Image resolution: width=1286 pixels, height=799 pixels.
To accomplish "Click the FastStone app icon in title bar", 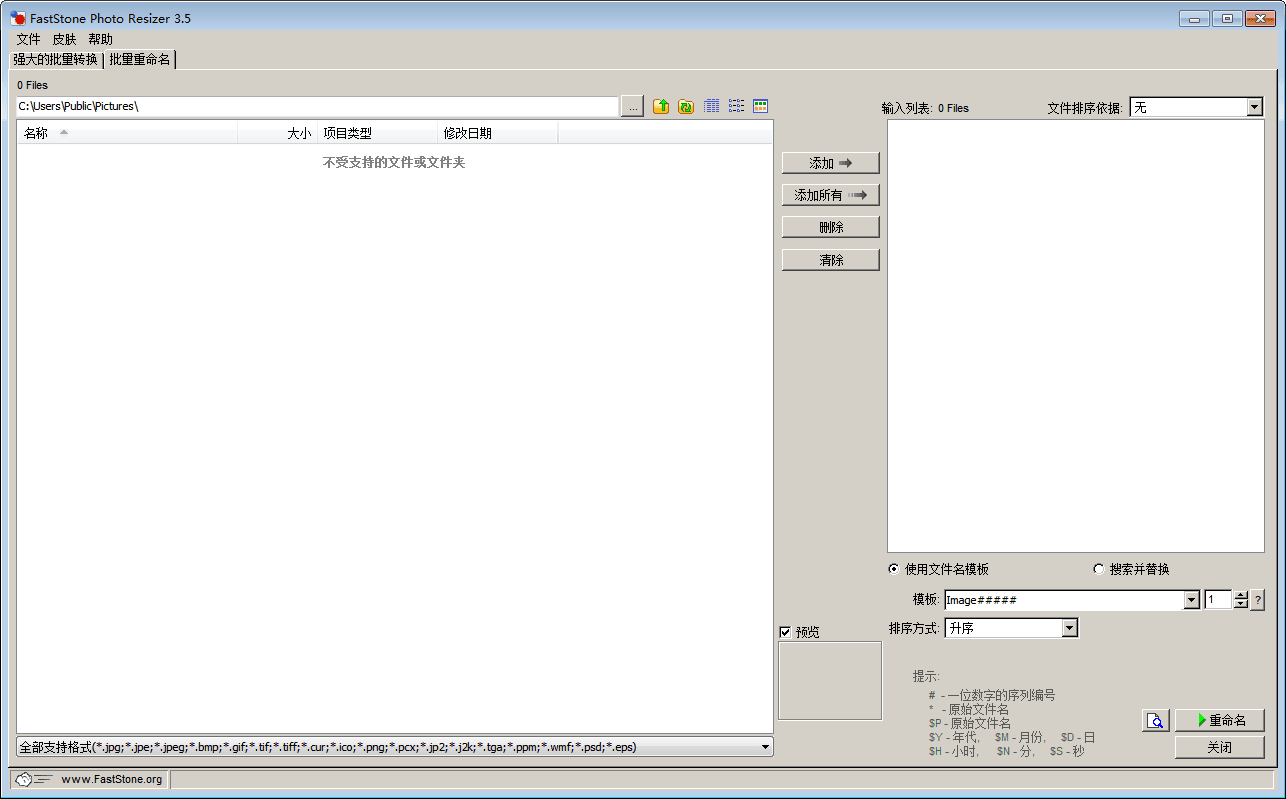I will click(17, 18).
